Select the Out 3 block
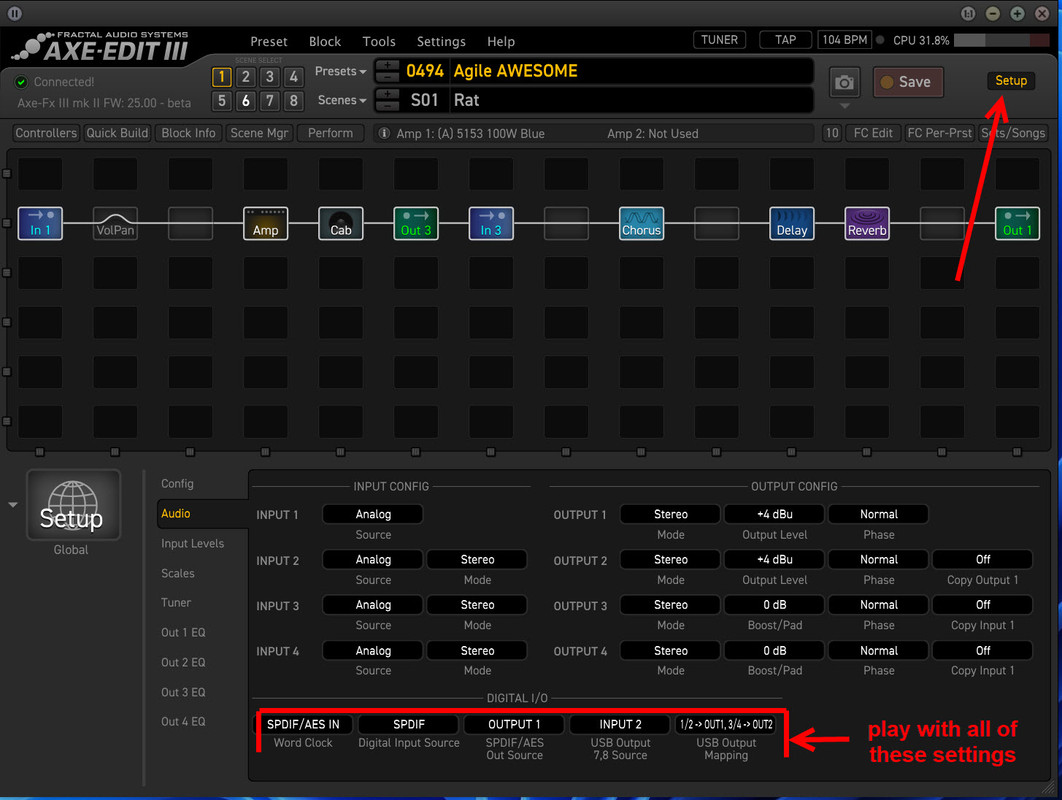Viewport: 1062px width, 800px height. pyautogui.click(x=416, y=224)
